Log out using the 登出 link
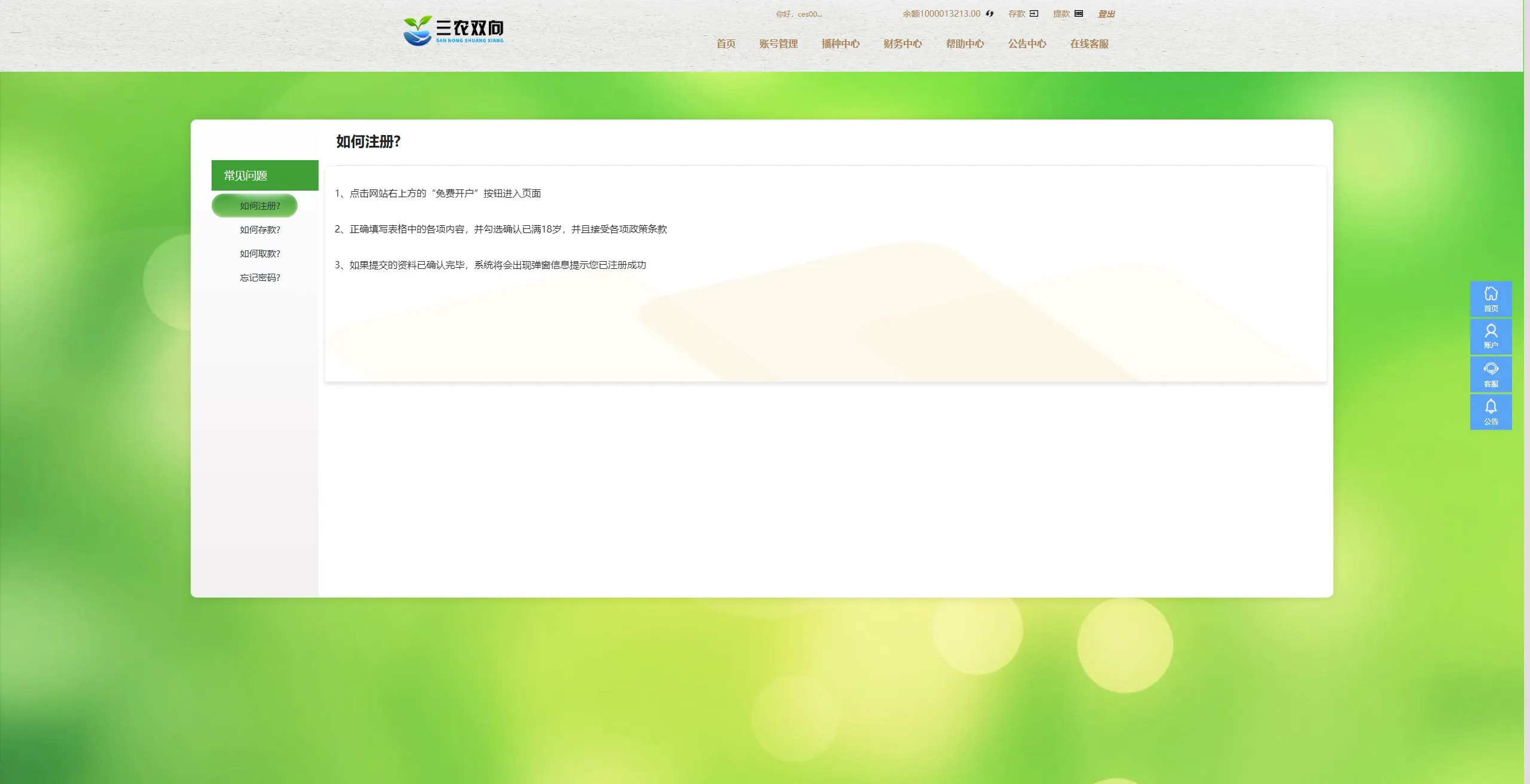Viewport: 1530px width, 784px height. point(1106,14)
